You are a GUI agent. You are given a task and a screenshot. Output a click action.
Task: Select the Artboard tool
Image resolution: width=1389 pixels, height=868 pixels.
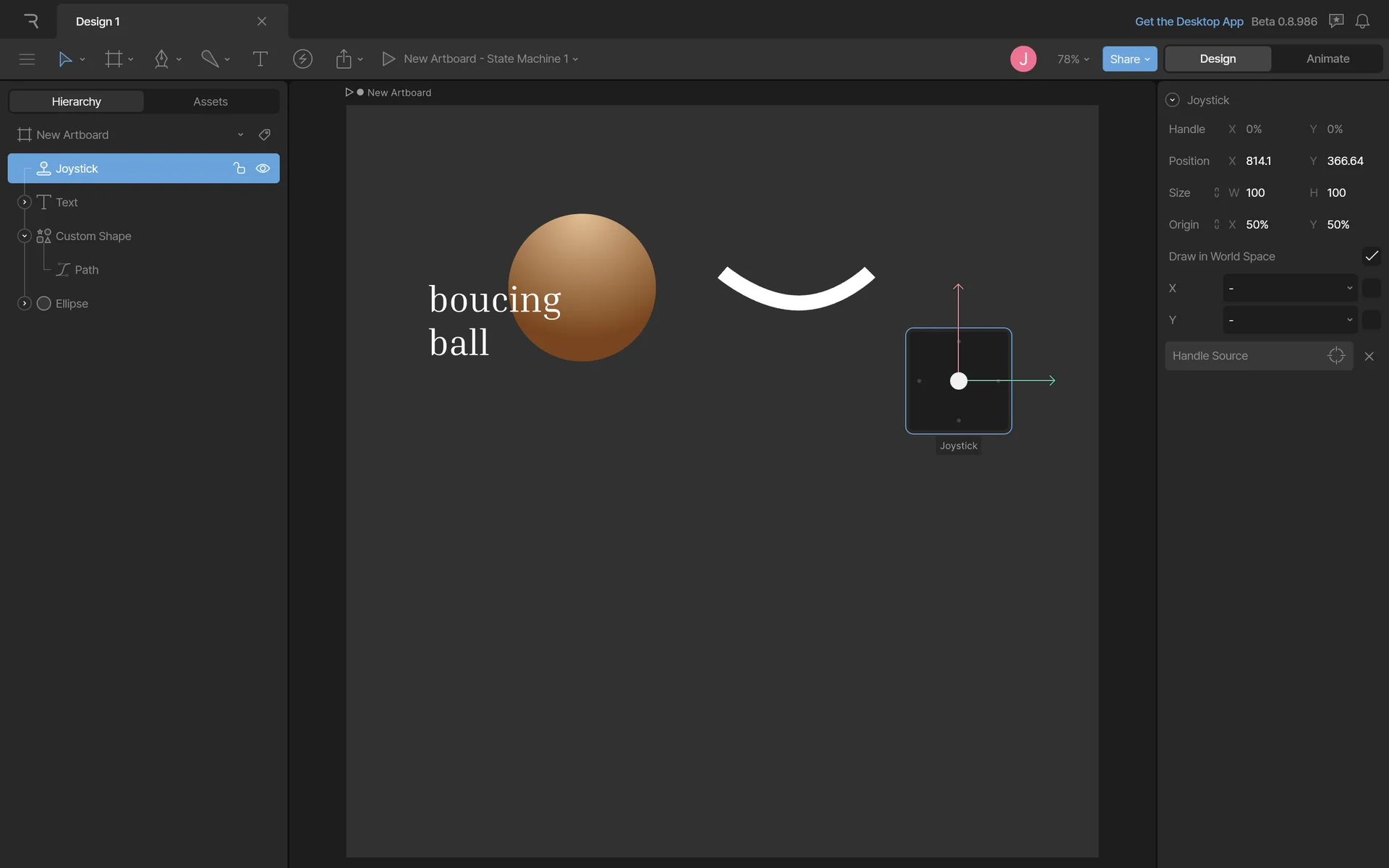pos(114,59)
